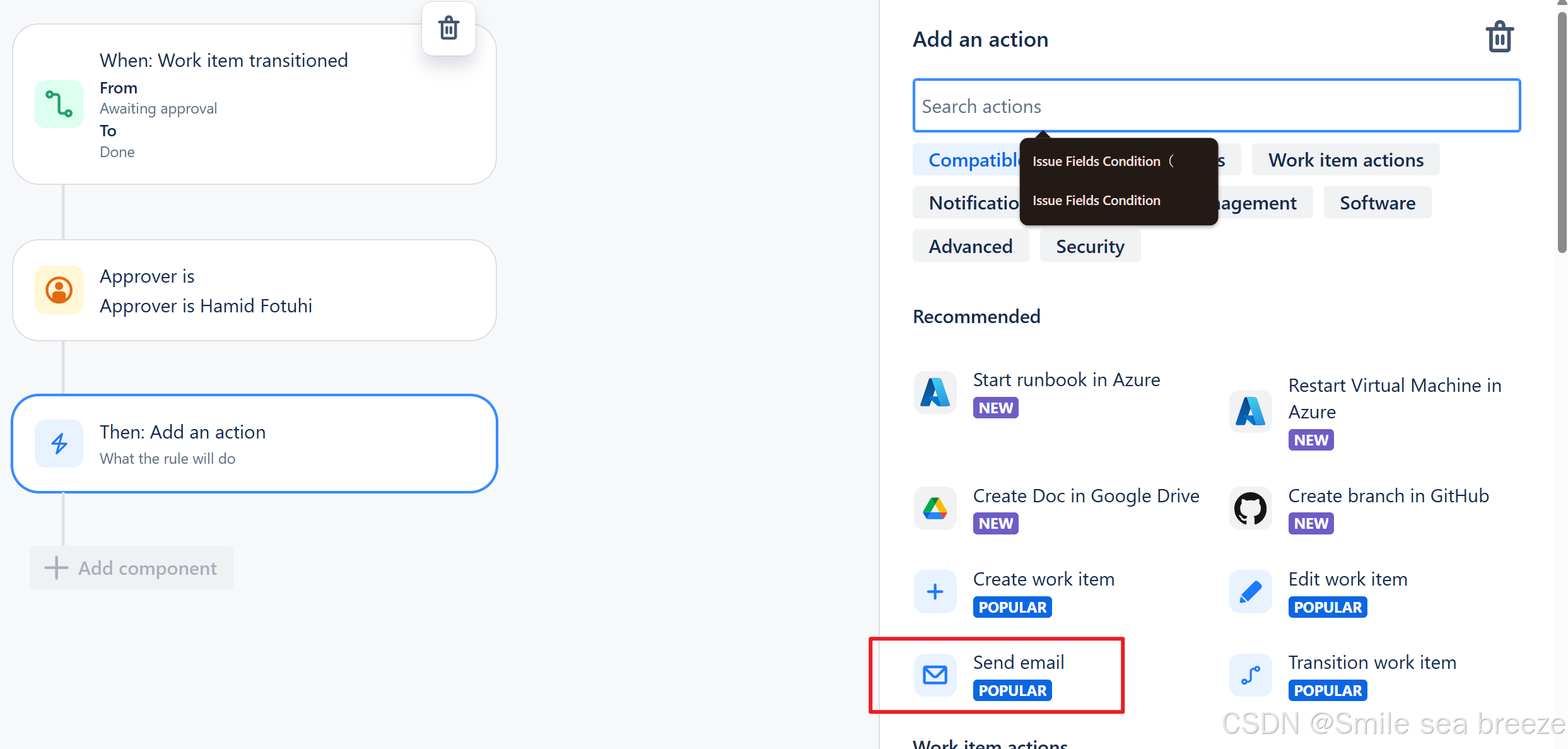Select the Restart Virtual Machine in Azure action
The width and height of the screenshot is (1568, 749).
pos(1395,398)
